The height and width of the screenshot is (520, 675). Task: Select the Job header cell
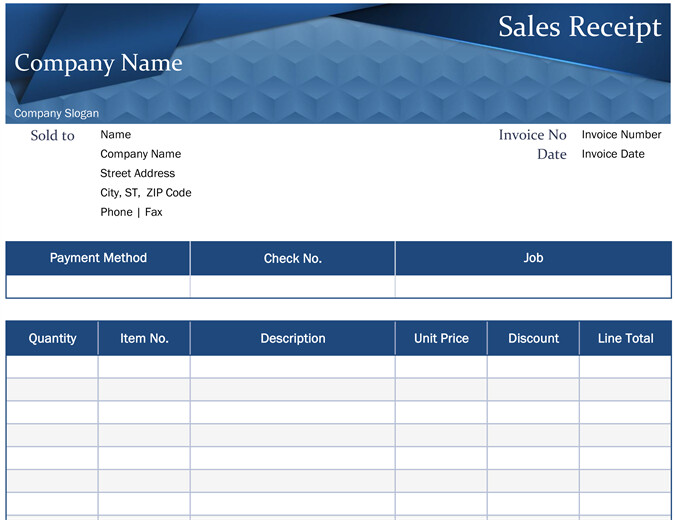tap(533, 258)
